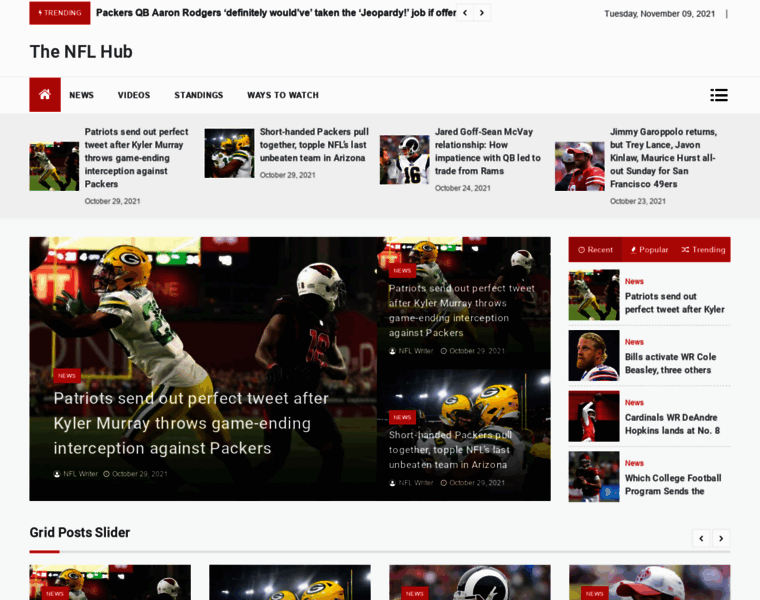Switch to the Recent tab
The width and height of the screenshot is (760, 600).
(x=595, y=250)
